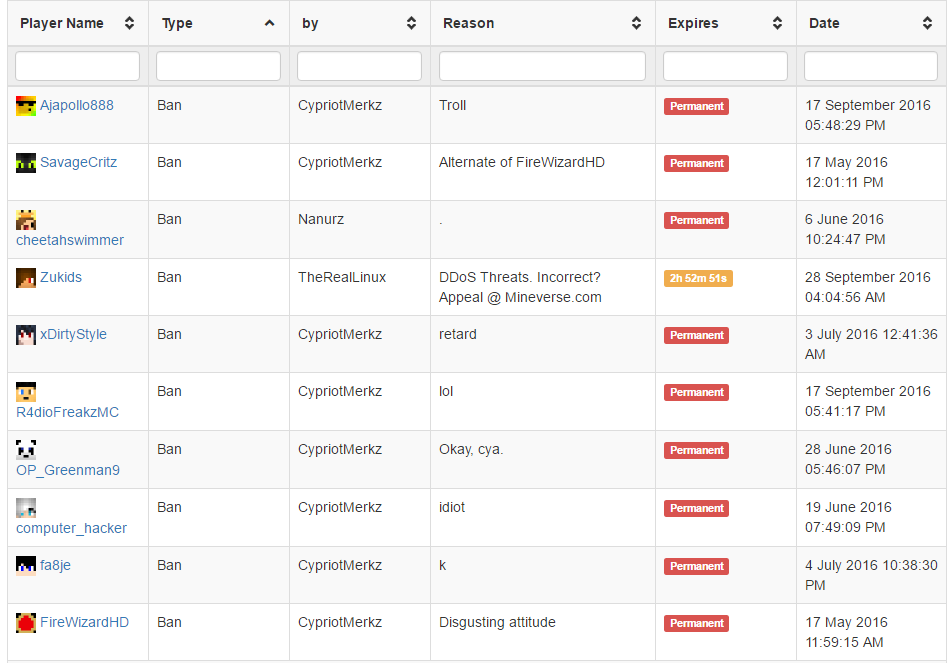
Task: Click the 'by' column filter input
Action: tap(360, 66)
